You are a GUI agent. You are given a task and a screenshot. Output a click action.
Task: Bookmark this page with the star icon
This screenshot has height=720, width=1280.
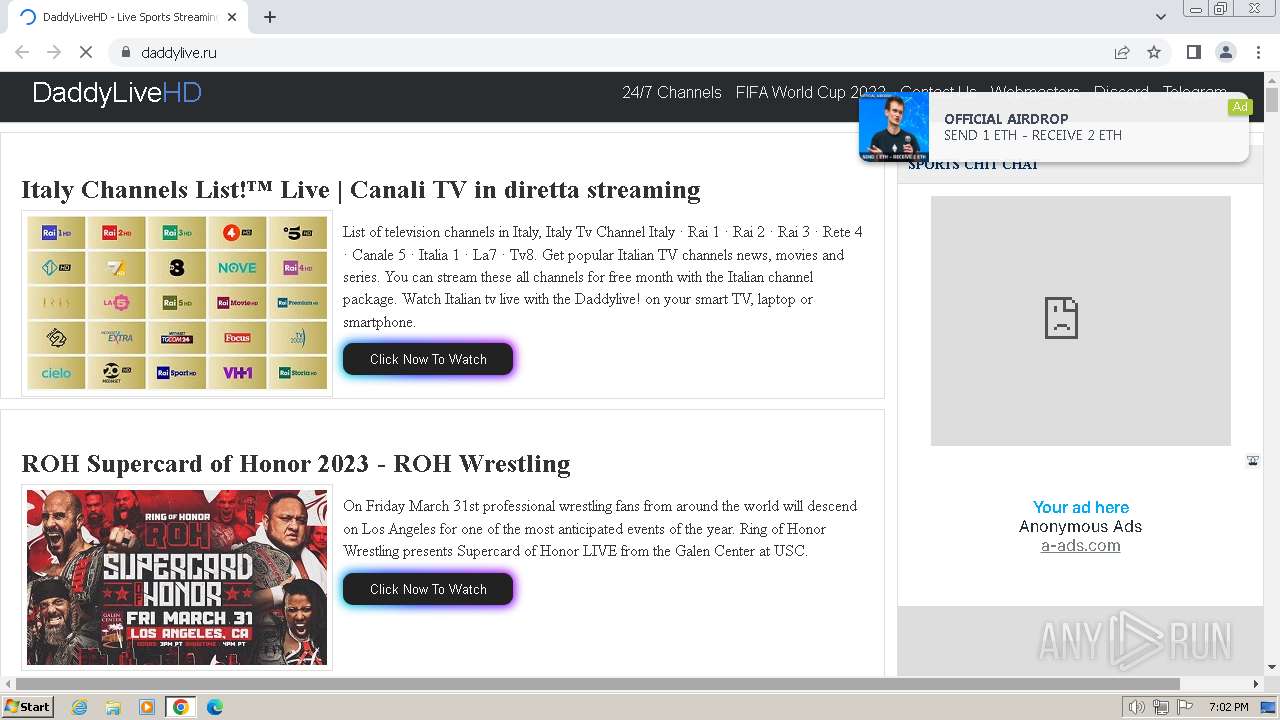coord(1154,52)
